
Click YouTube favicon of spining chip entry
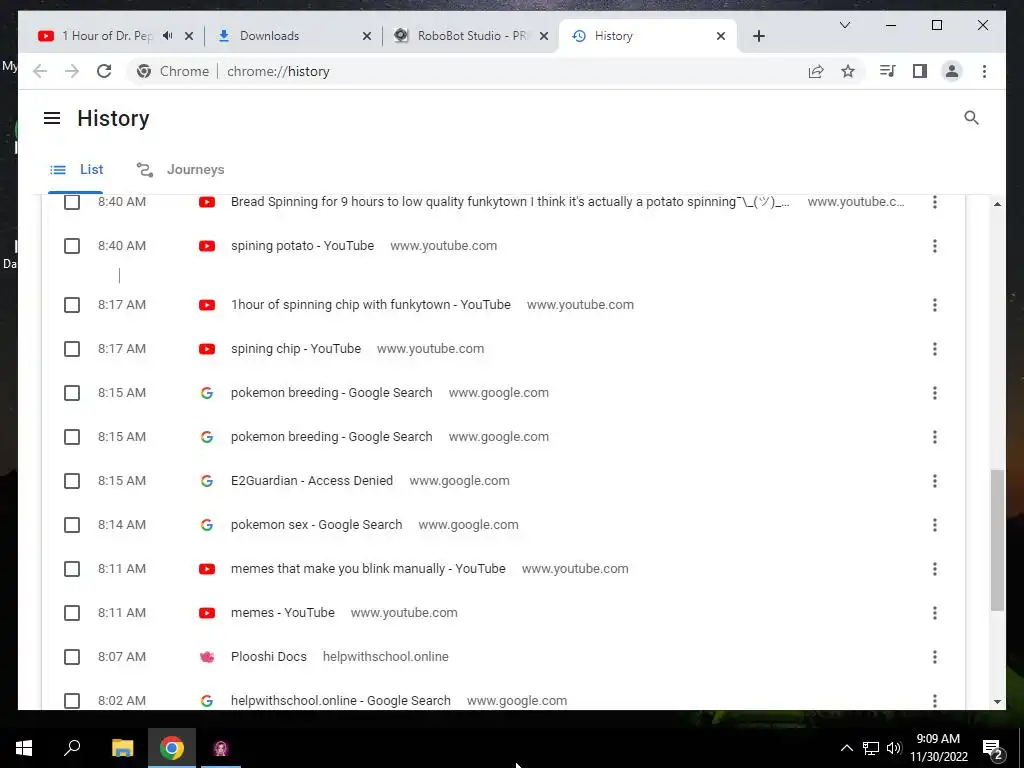pos(207,349)
